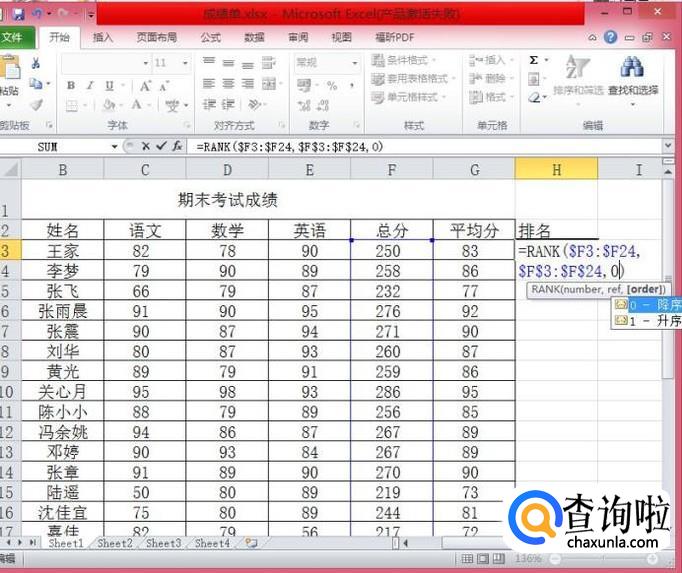Image resolution: width=682 pixels, height=573 pixels.
Task: Toggle Underline formatting
Action: 109,86
